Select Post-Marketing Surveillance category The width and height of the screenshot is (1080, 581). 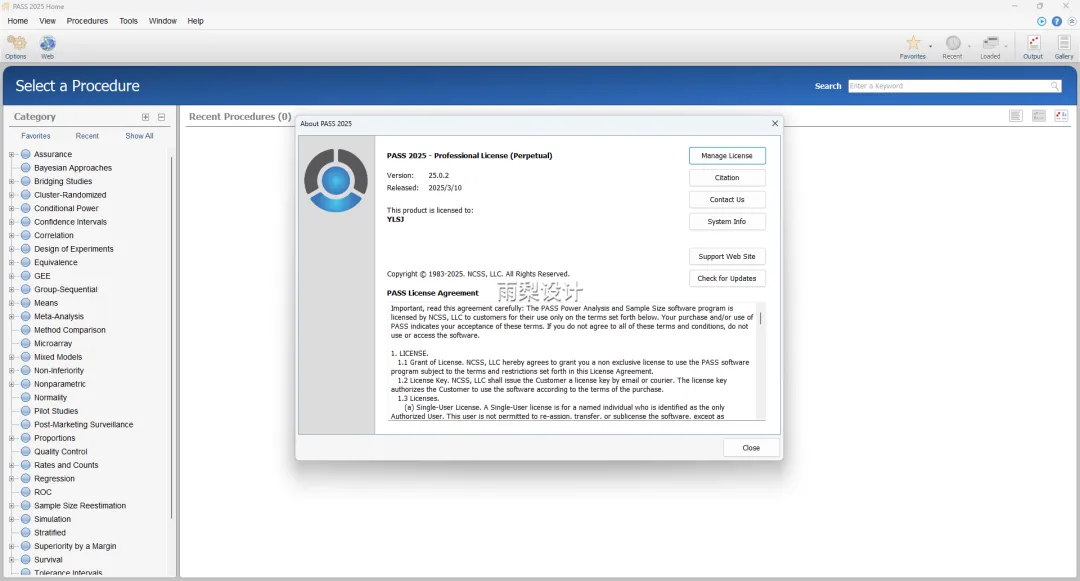tap(83, 425)
